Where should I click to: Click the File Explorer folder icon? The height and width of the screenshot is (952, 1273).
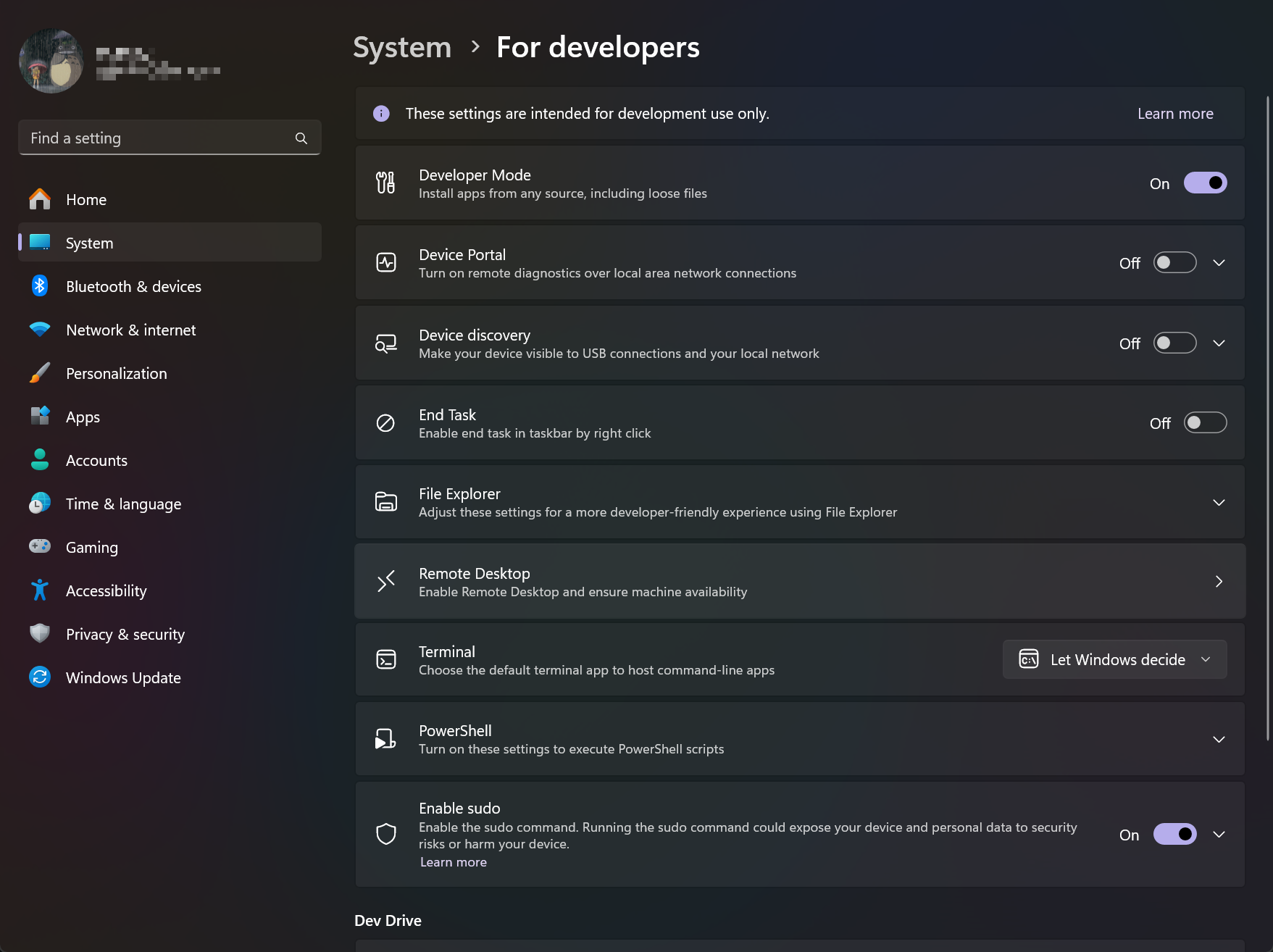[386, 501]
